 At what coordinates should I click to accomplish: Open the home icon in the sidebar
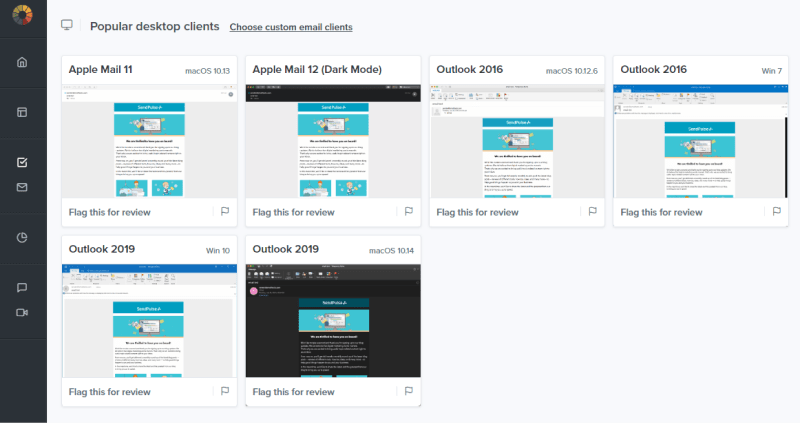point(22,62)
